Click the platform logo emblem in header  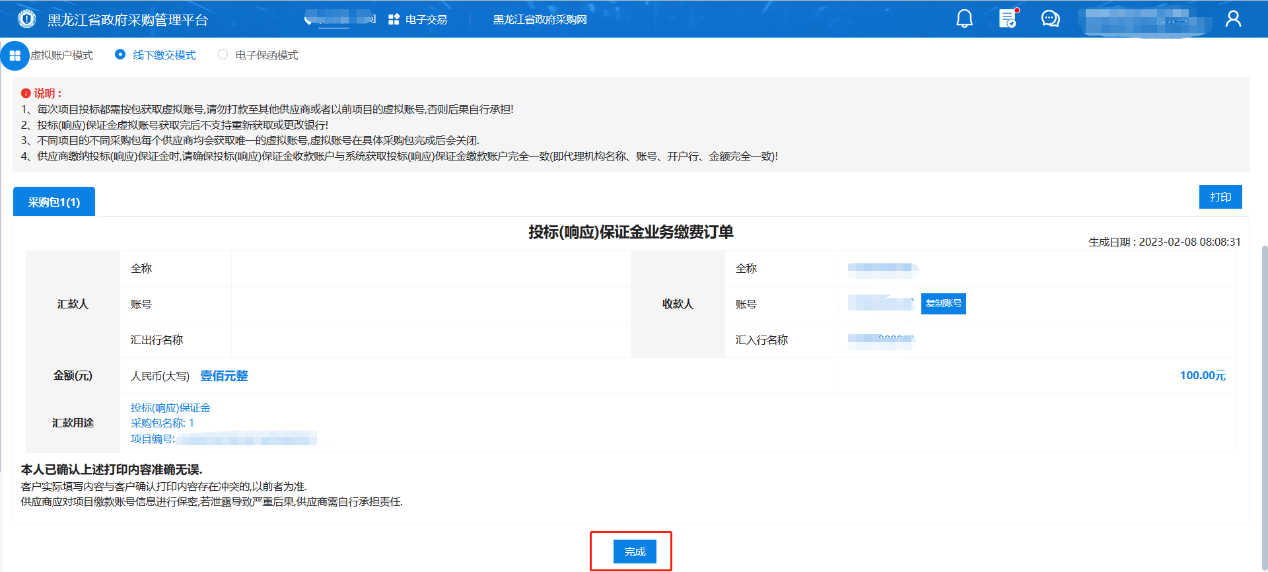pyautogui.click(x=27, y=19)
